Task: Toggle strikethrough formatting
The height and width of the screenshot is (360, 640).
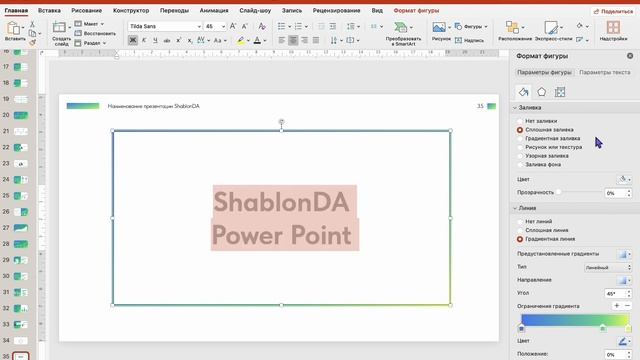Action: tap(167, 40)
